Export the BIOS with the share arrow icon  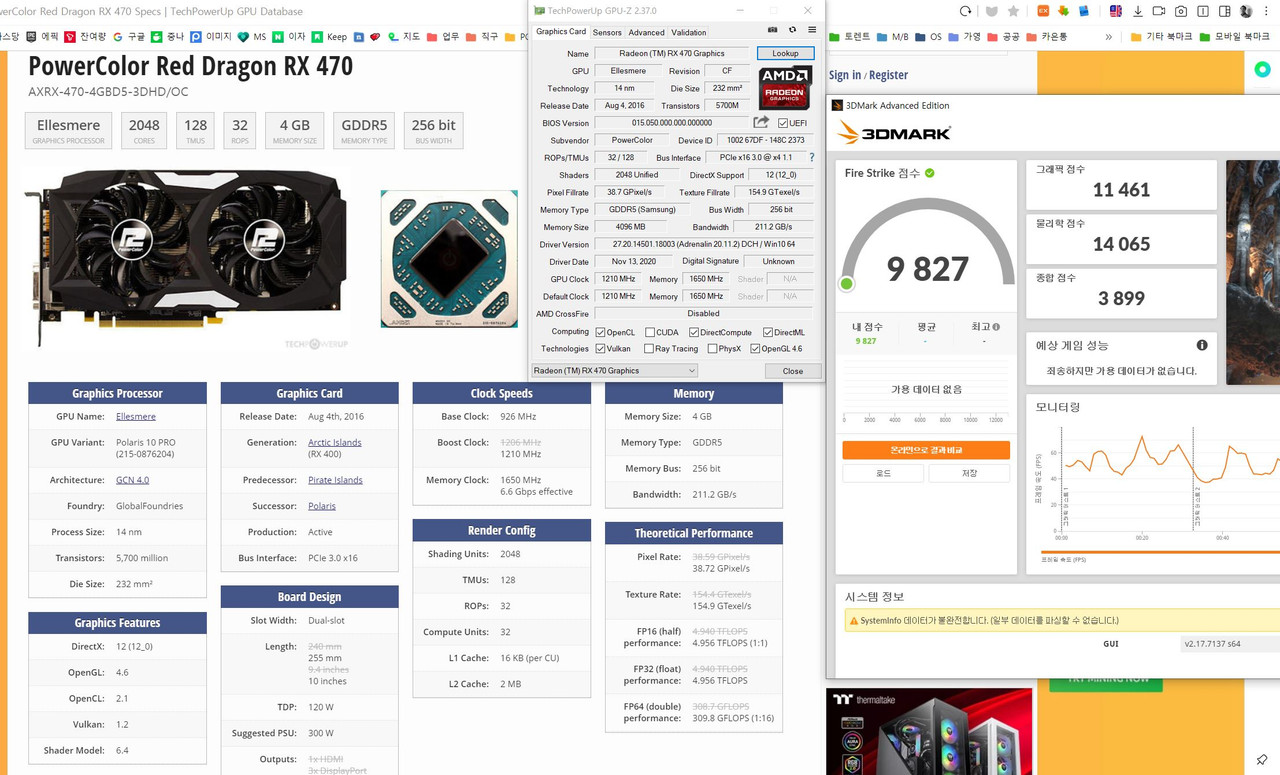(761, 122)
